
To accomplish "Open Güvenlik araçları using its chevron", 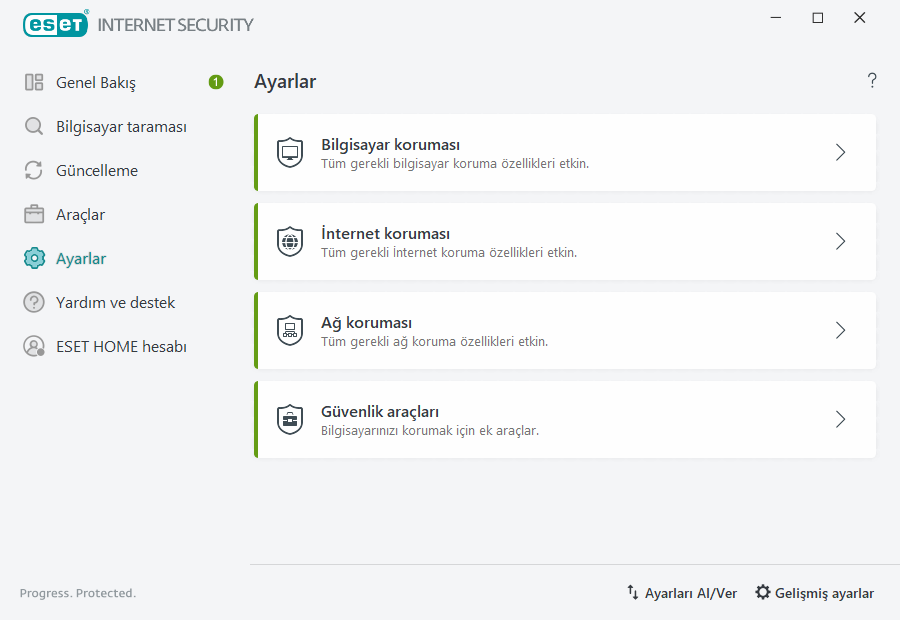I will click(x=840, y=419).
